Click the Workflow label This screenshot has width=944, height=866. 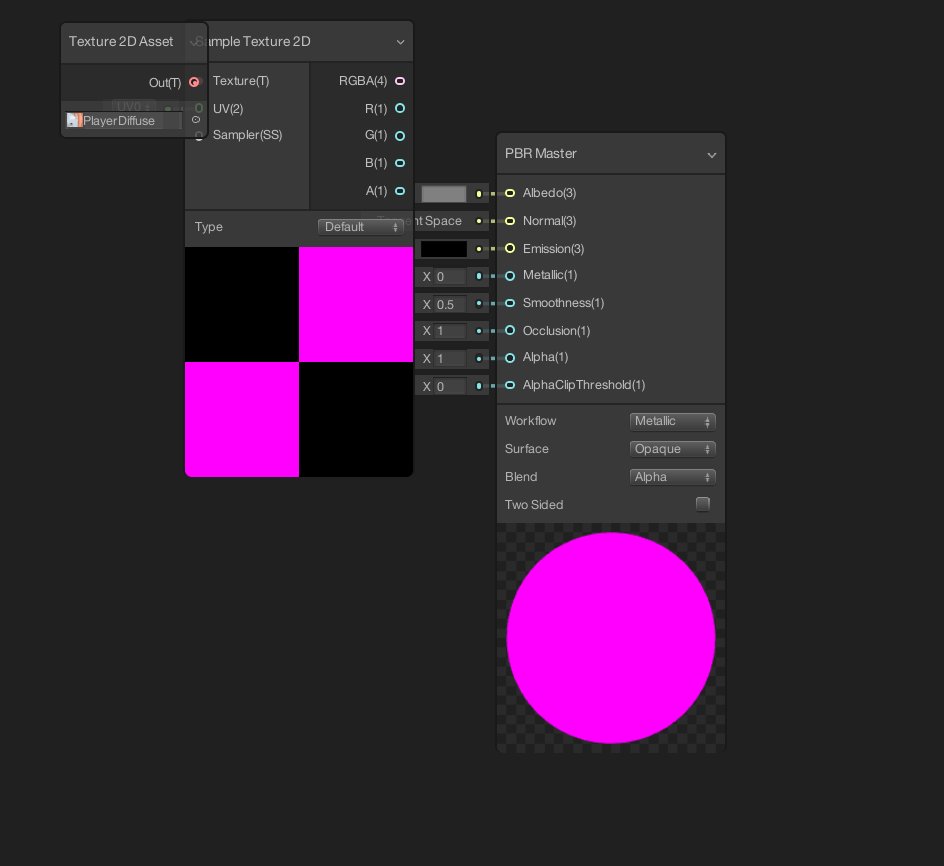530,421
